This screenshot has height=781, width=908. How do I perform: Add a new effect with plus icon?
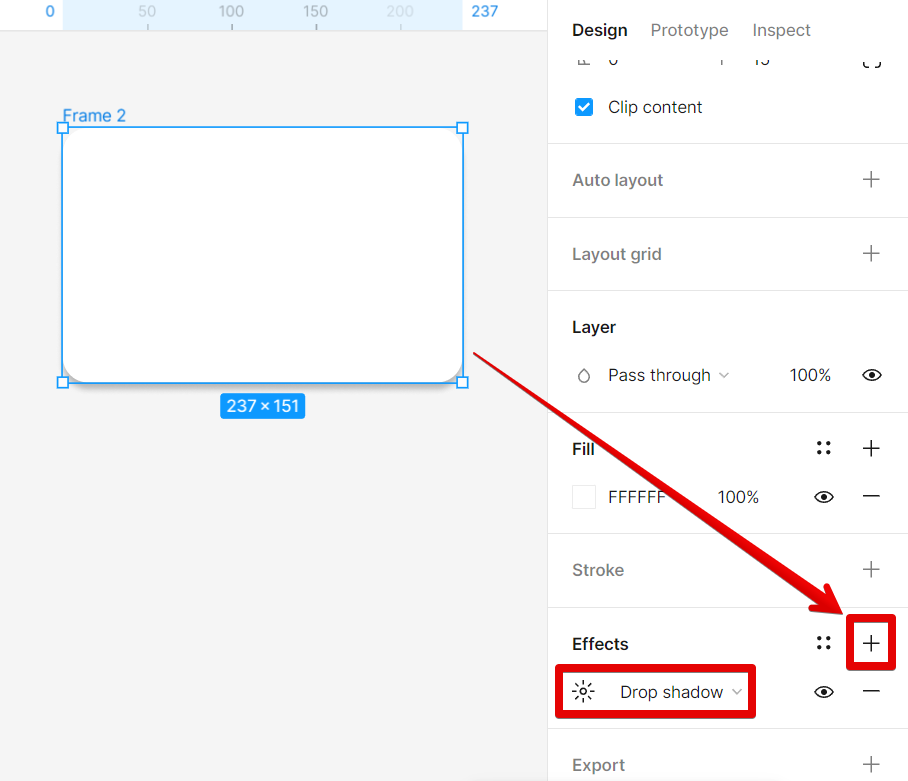[871, 644]
